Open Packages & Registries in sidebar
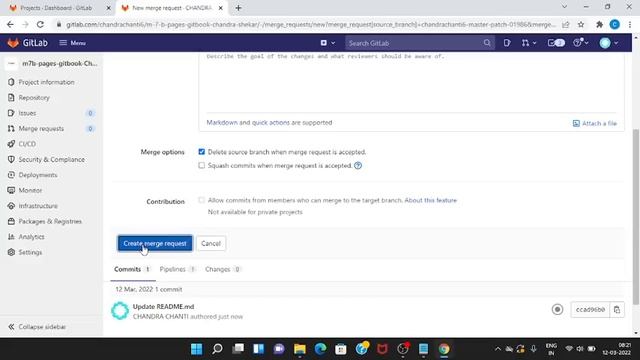The image size is (640, 360). [50, 222]
